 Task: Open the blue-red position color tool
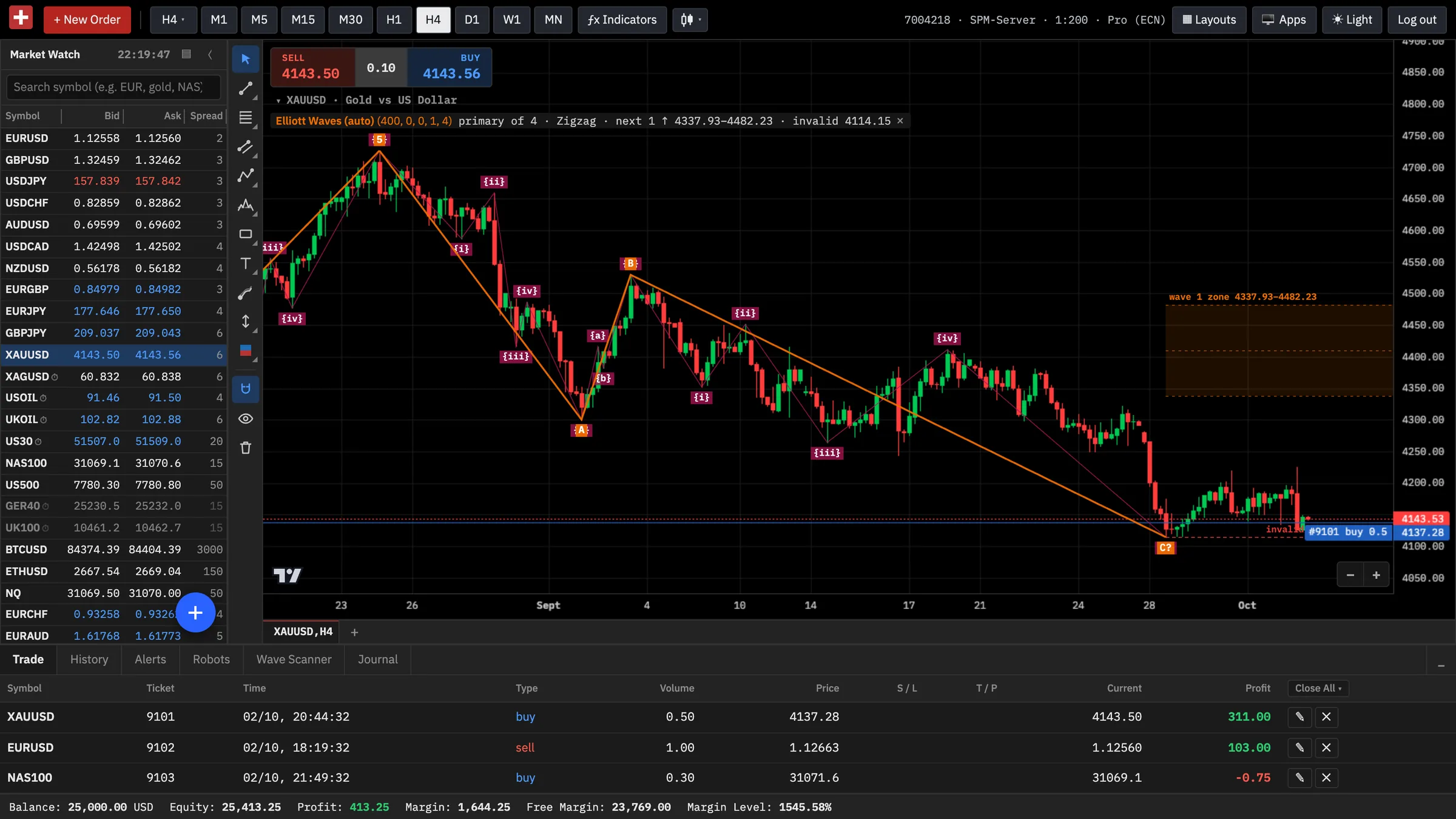tap(246, 351)
